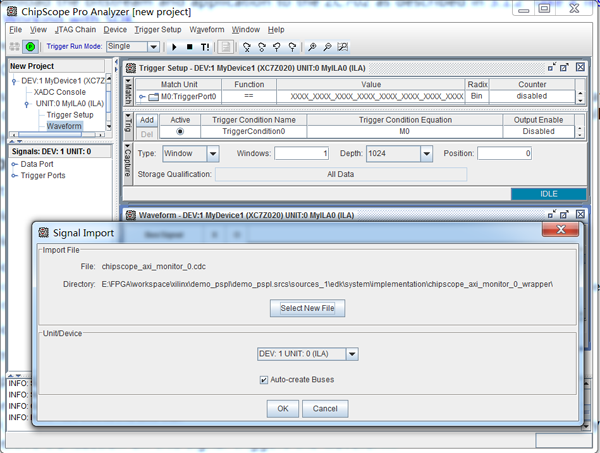Select Trigger Setup in project tree
The width and height of the screenshot is (600, 453).
(x=70, y=115)
